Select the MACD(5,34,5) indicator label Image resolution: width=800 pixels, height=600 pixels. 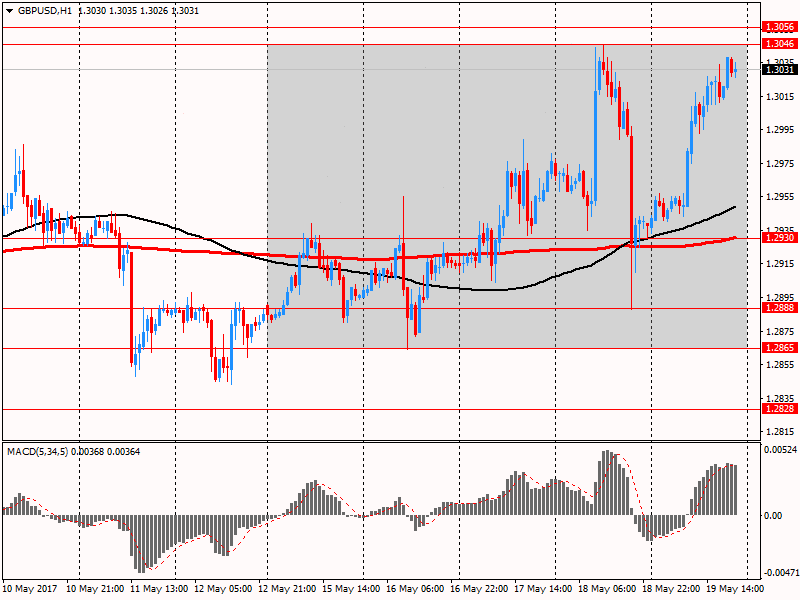click(x=37, y=452)
